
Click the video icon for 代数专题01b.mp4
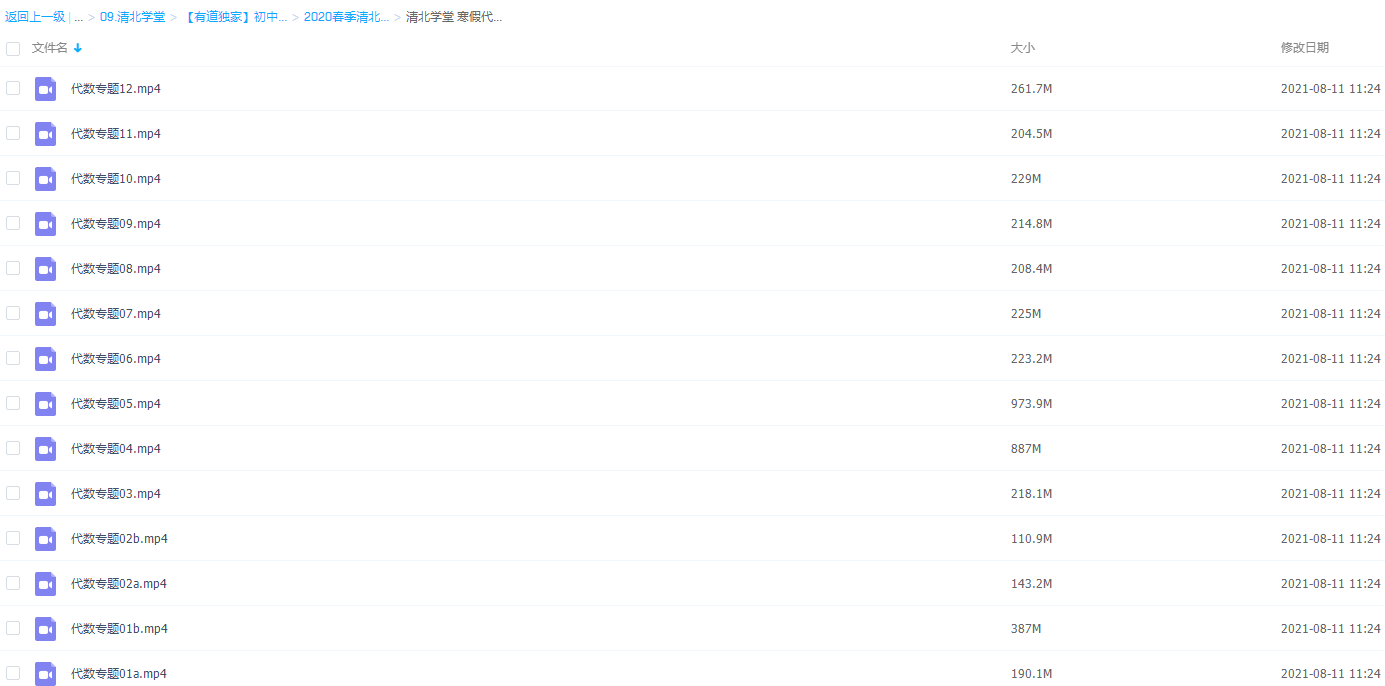click(x=45, y=629)
